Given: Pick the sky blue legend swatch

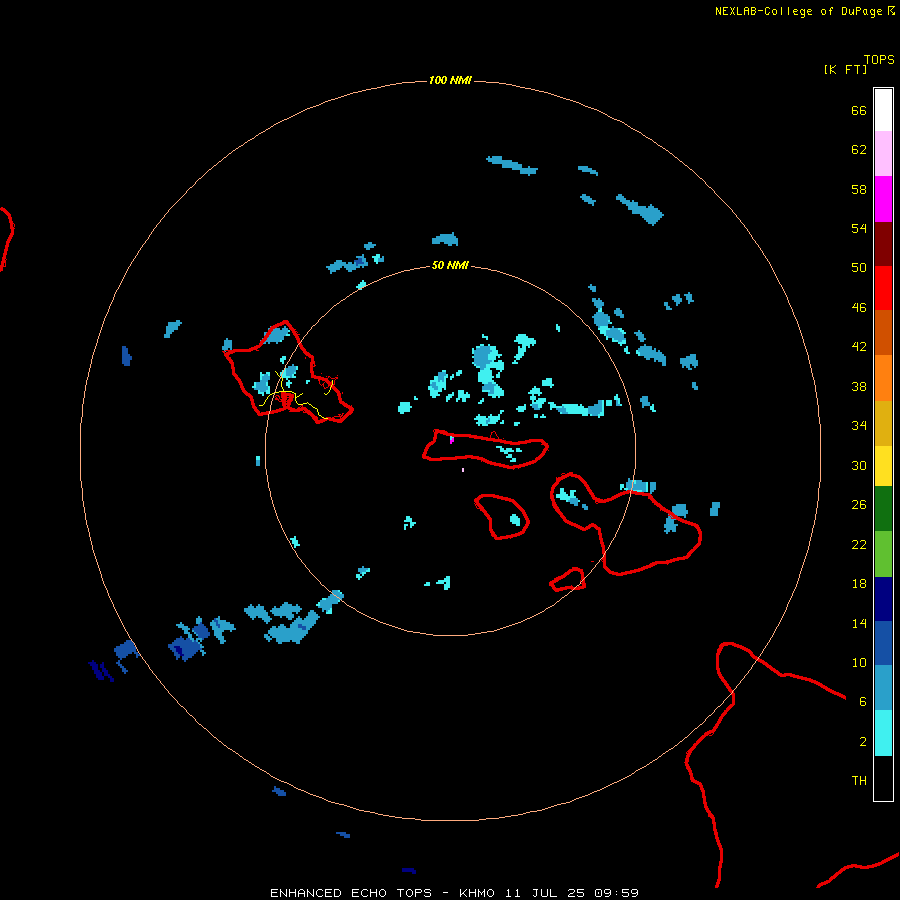Looking at the screenshot, I should click(x=883, y=688).
